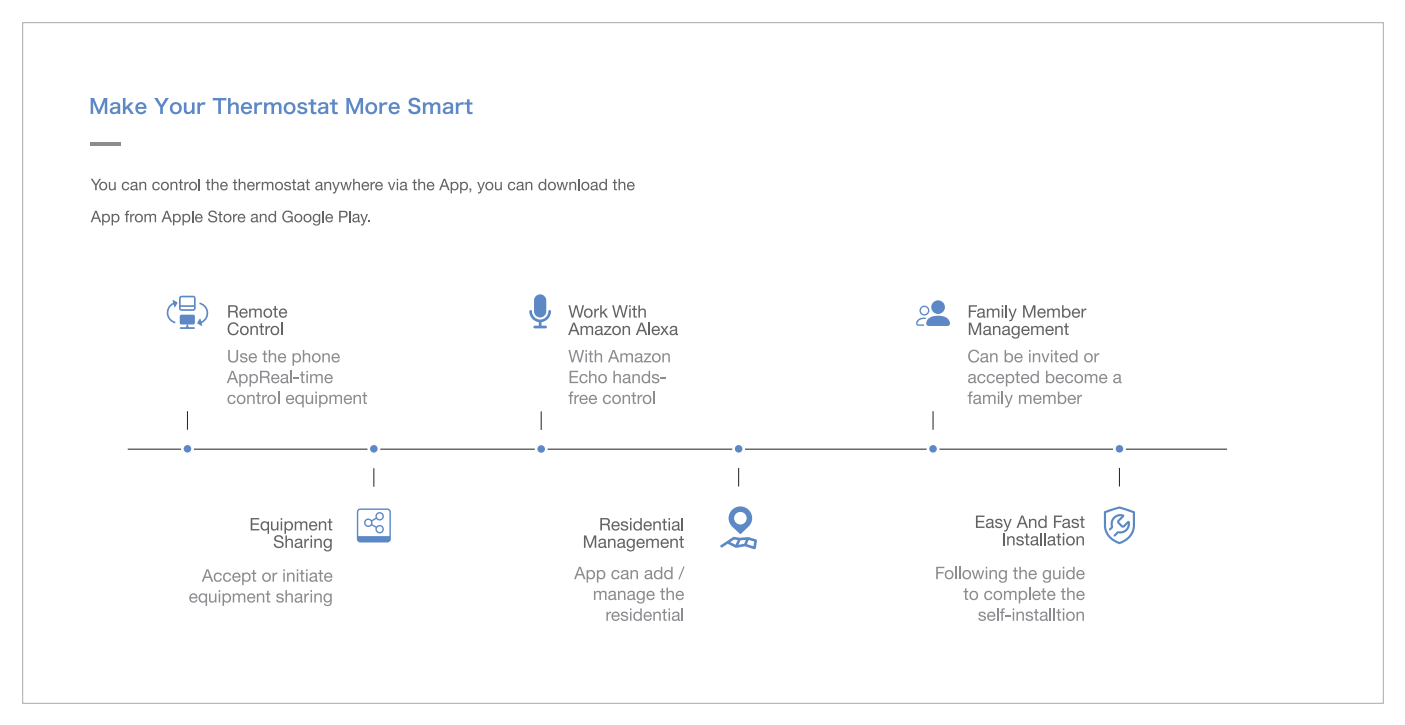Image resolution: width=1405 pixels, height=725 pixels.
Task: Select the timeline dot above Easy And Fast Installation
Action: (1119, 449)
